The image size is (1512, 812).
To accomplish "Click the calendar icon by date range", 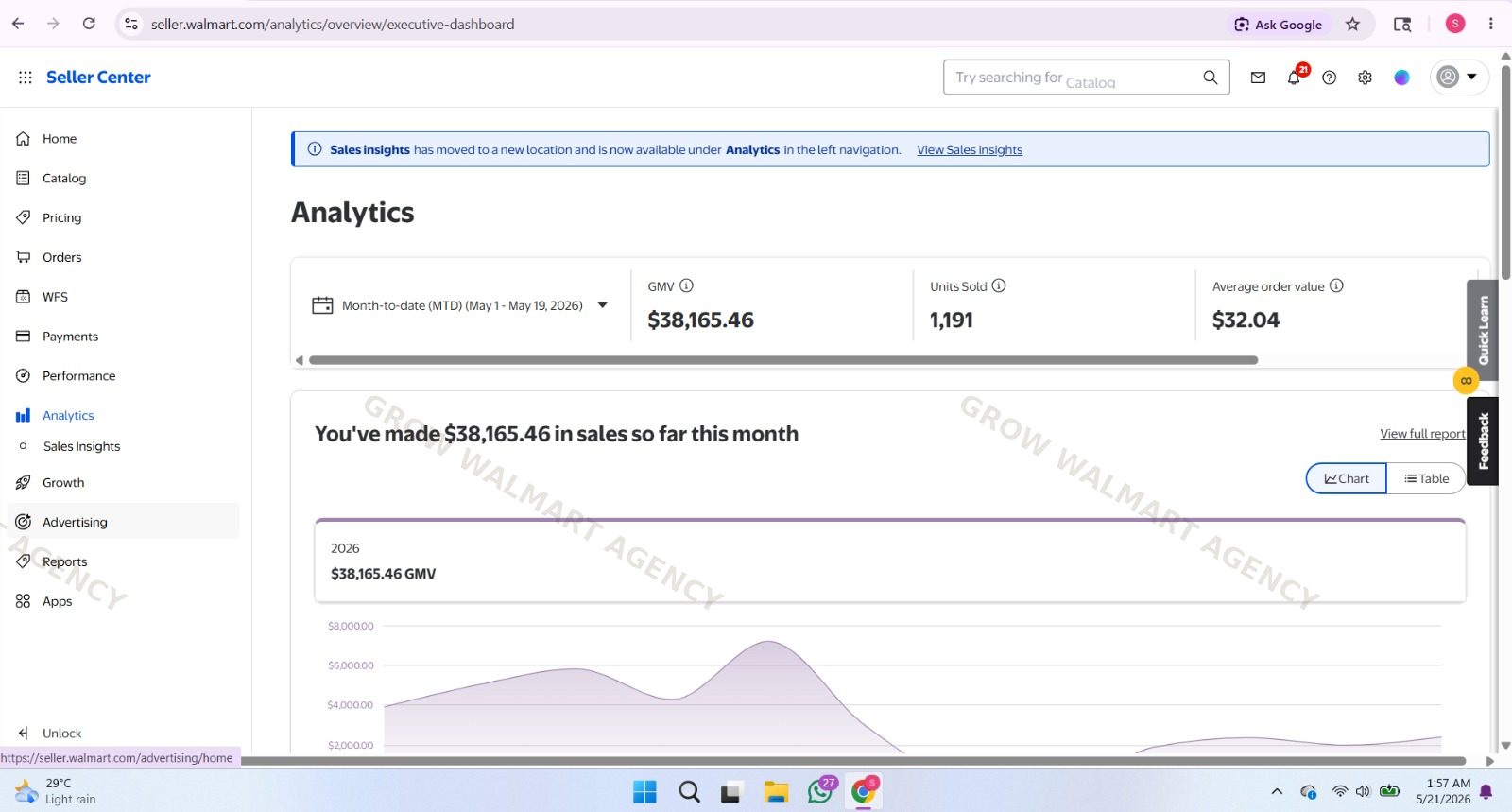I will coord(322,306).
